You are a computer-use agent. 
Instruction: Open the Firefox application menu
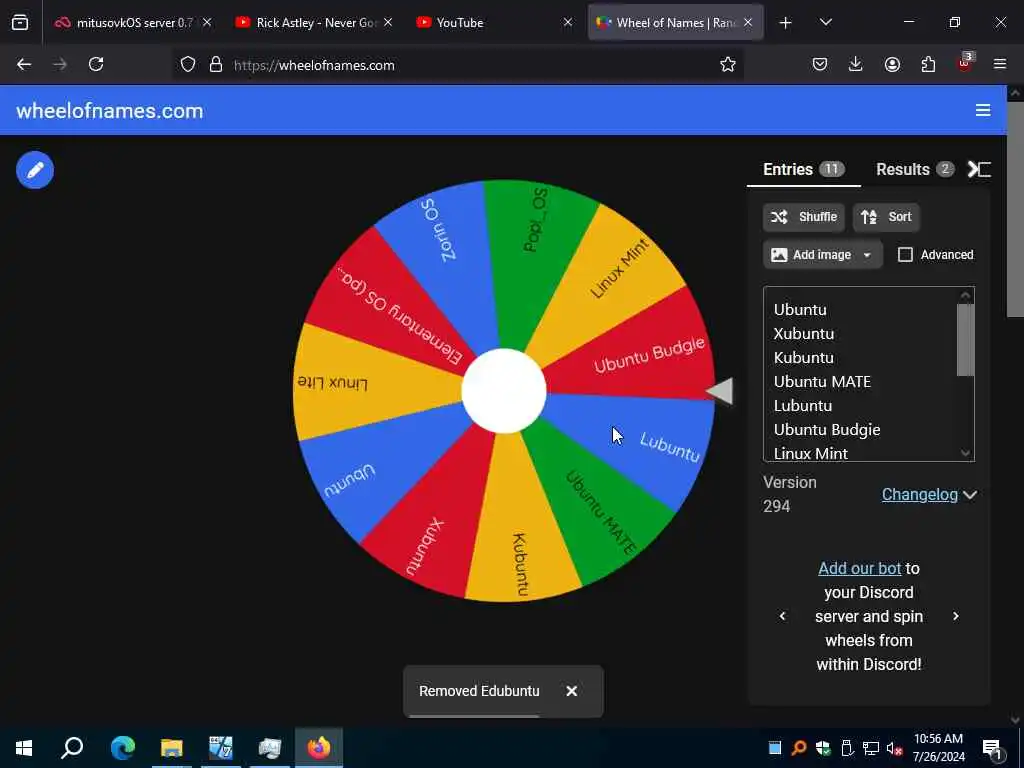pos(1000,64)
